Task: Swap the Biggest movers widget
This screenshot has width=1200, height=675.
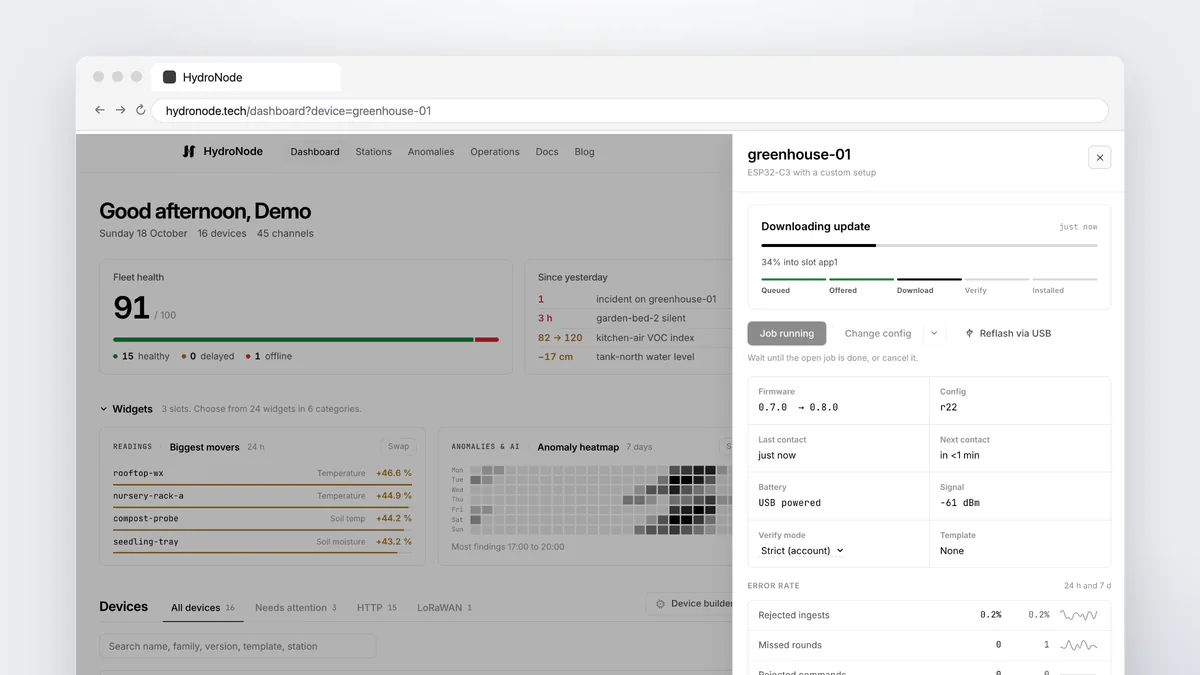Action: [x=399, y=447]
